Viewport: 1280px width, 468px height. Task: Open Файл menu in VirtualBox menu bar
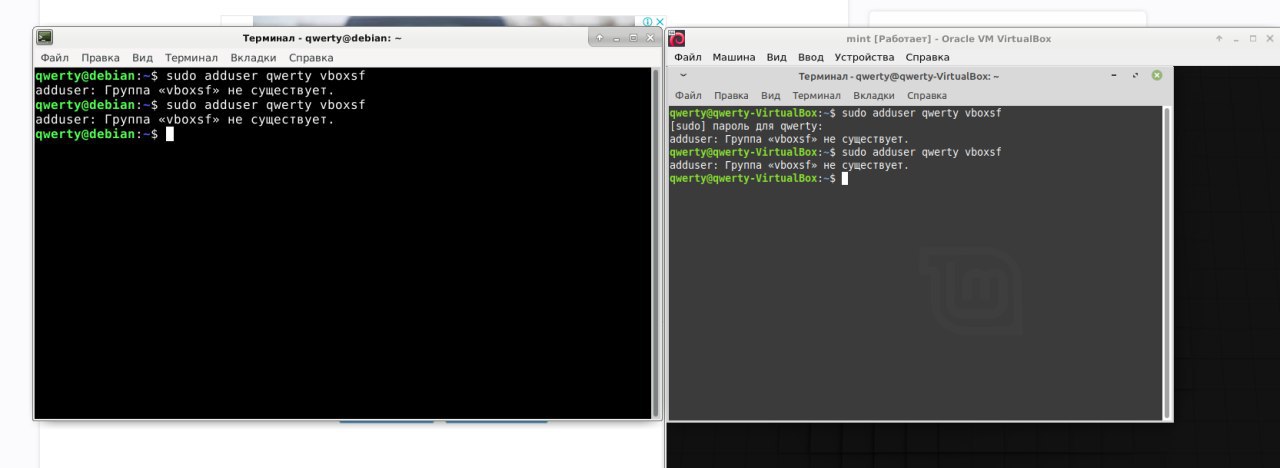(688, 57)
